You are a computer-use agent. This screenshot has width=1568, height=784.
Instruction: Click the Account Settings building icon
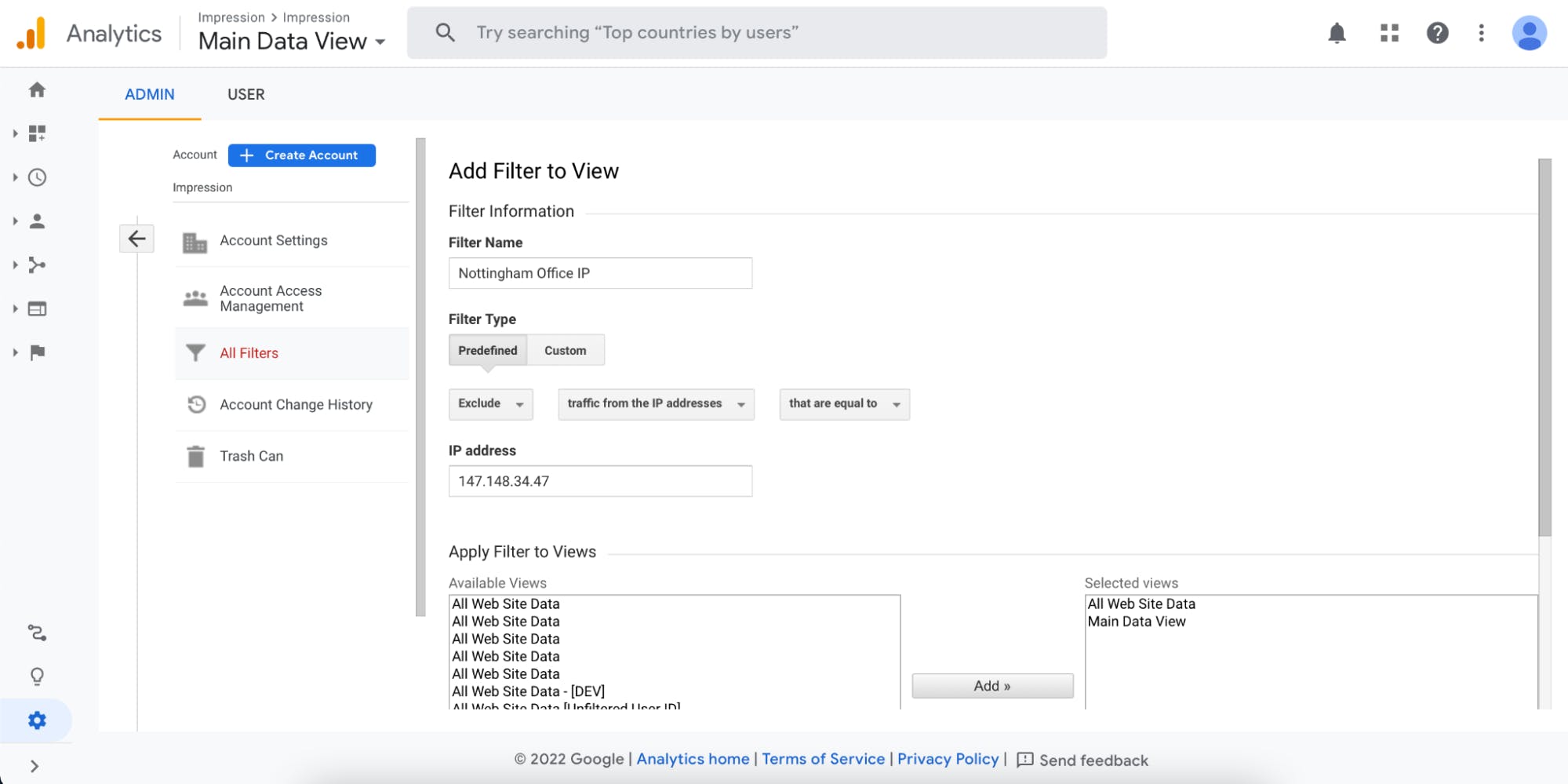pos(195,242)
